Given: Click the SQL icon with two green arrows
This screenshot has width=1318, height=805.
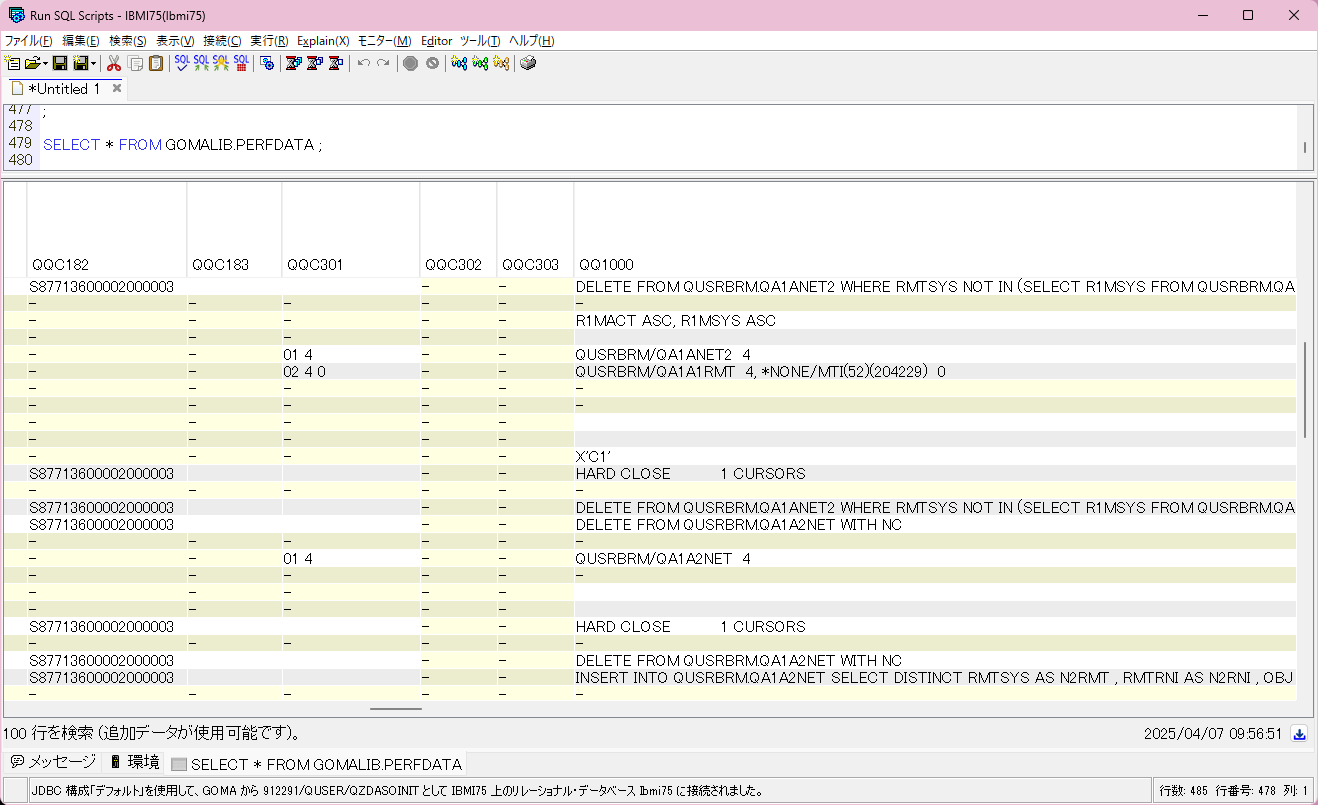Looking at the screenshot, I should click(202, 63).
